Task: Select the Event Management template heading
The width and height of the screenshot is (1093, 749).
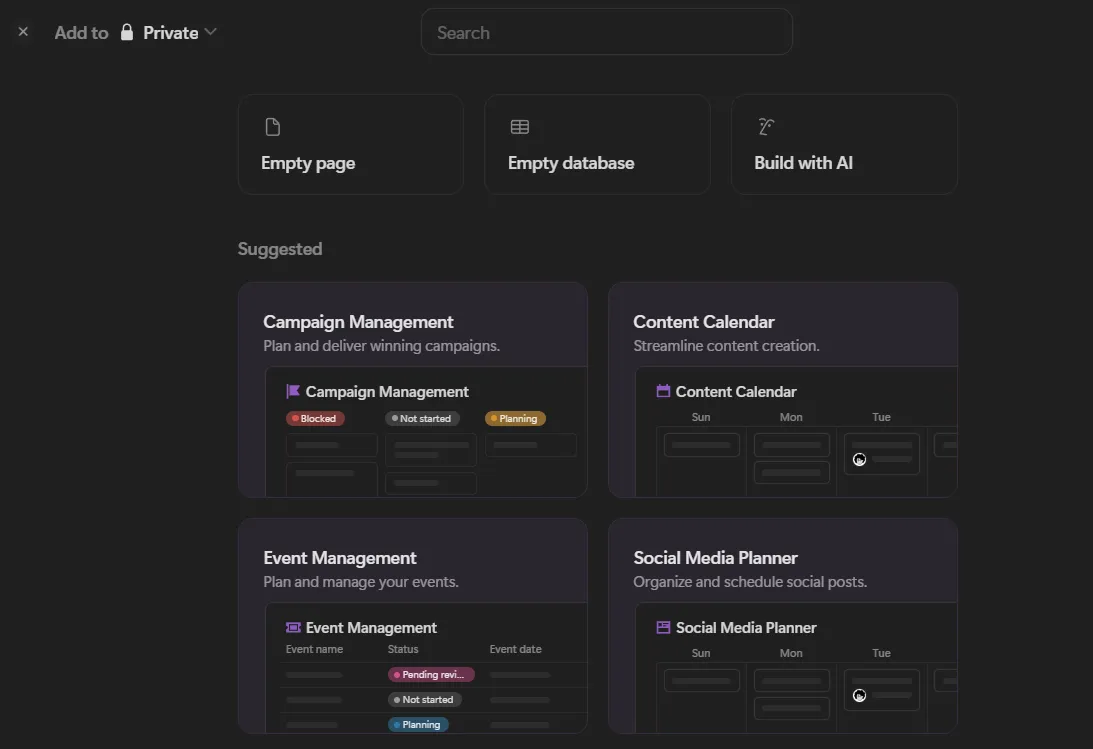Action: (340, 558)
